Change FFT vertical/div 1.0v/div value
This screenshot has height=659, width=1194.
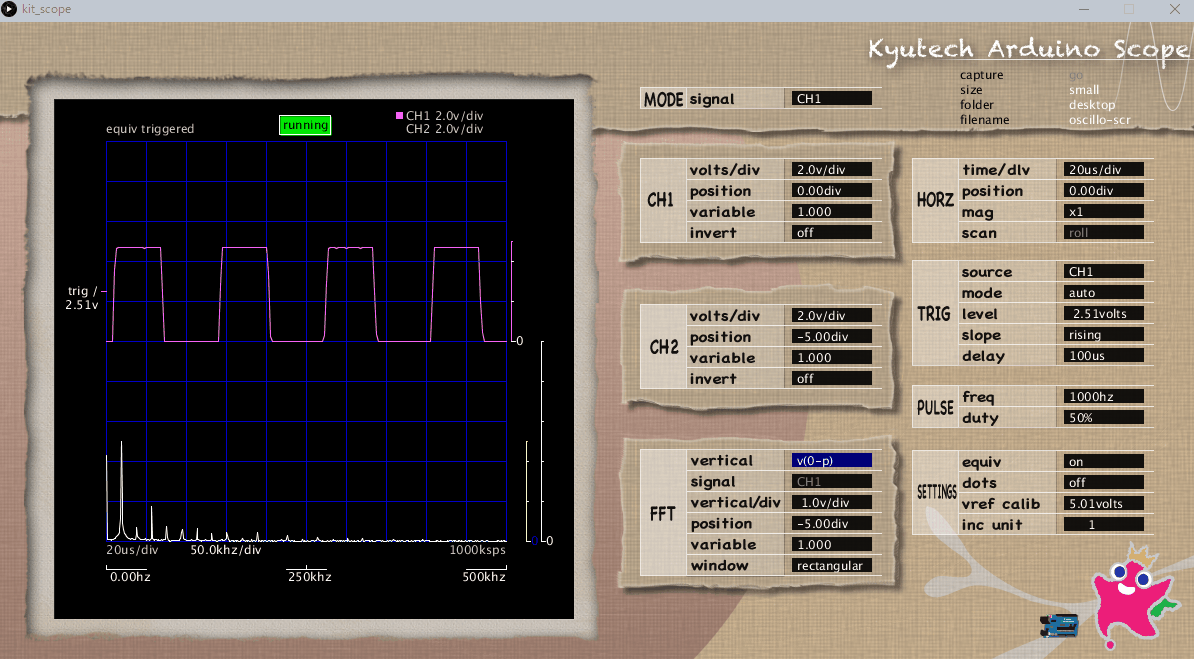tap(832, 502)
